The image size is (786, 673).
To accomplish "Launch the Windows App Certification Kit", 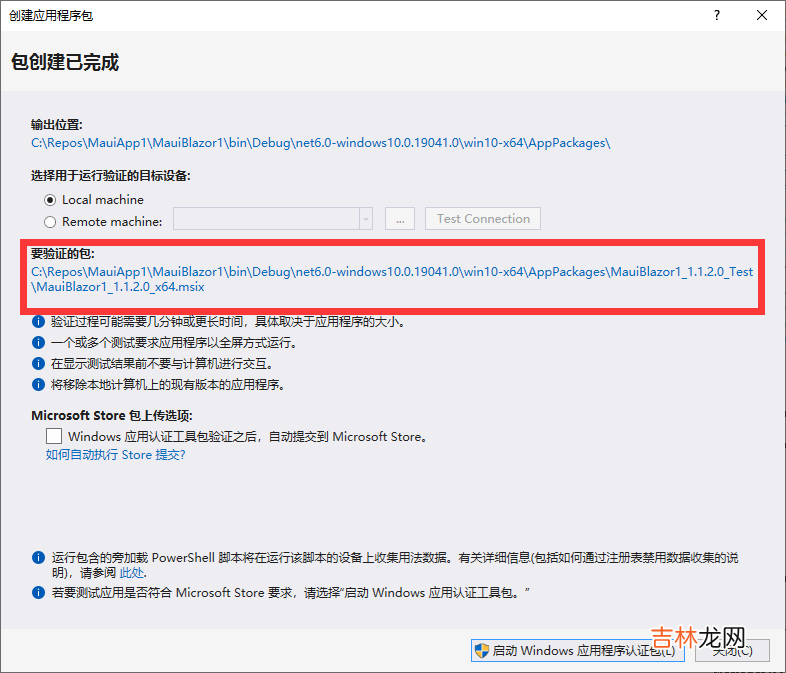I will (x=577, y=651).
